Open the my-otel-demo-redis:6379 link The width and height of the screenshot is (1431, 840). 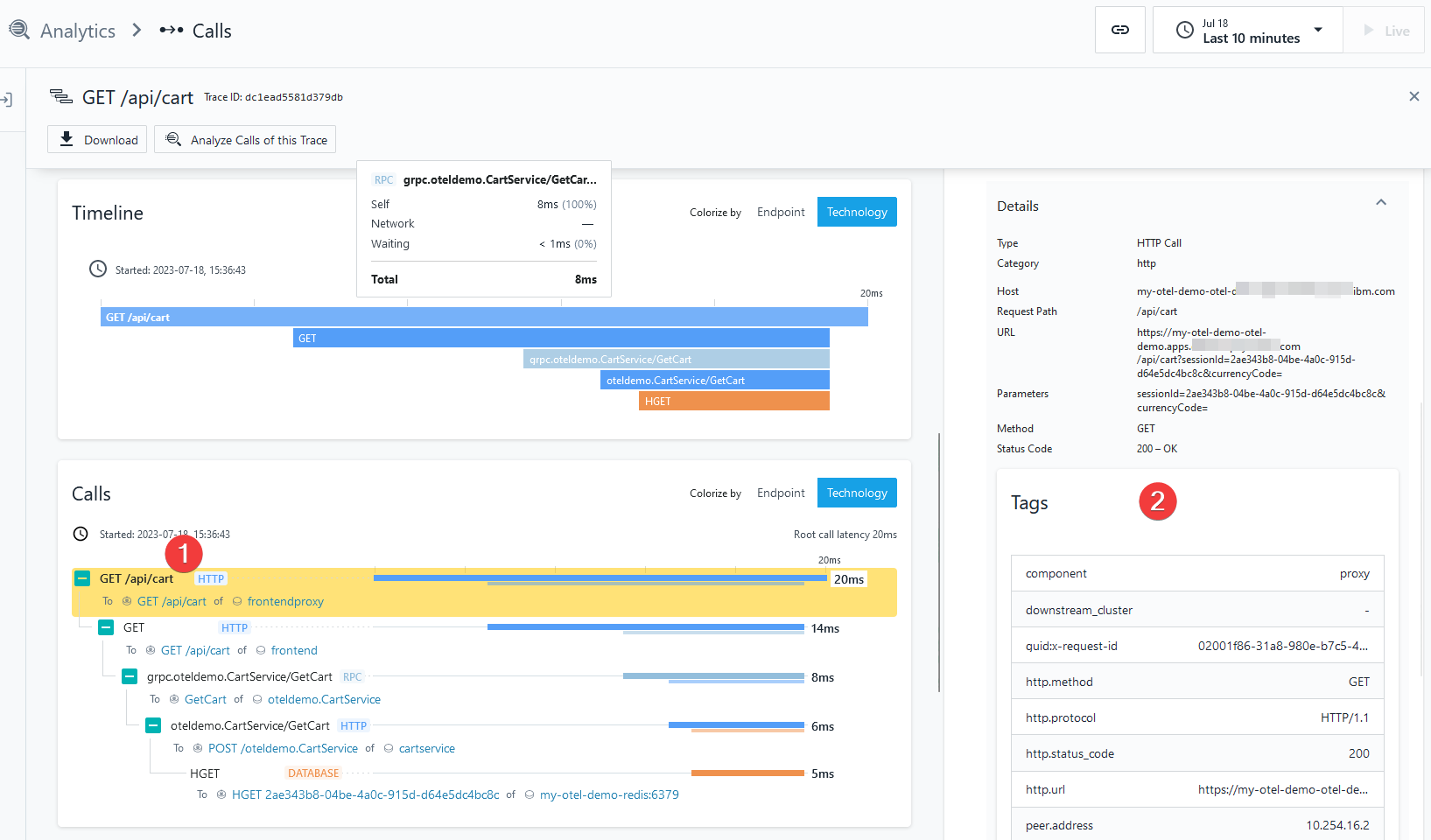(x=609, y=794)
